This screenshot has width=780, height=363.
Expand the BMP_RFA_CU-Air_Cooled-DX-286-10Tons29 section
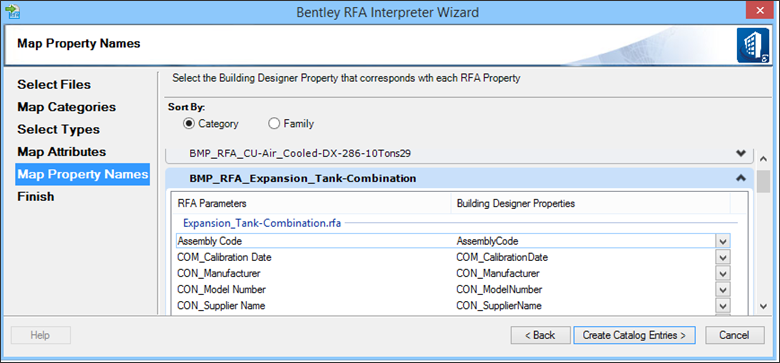coord(741,153)
